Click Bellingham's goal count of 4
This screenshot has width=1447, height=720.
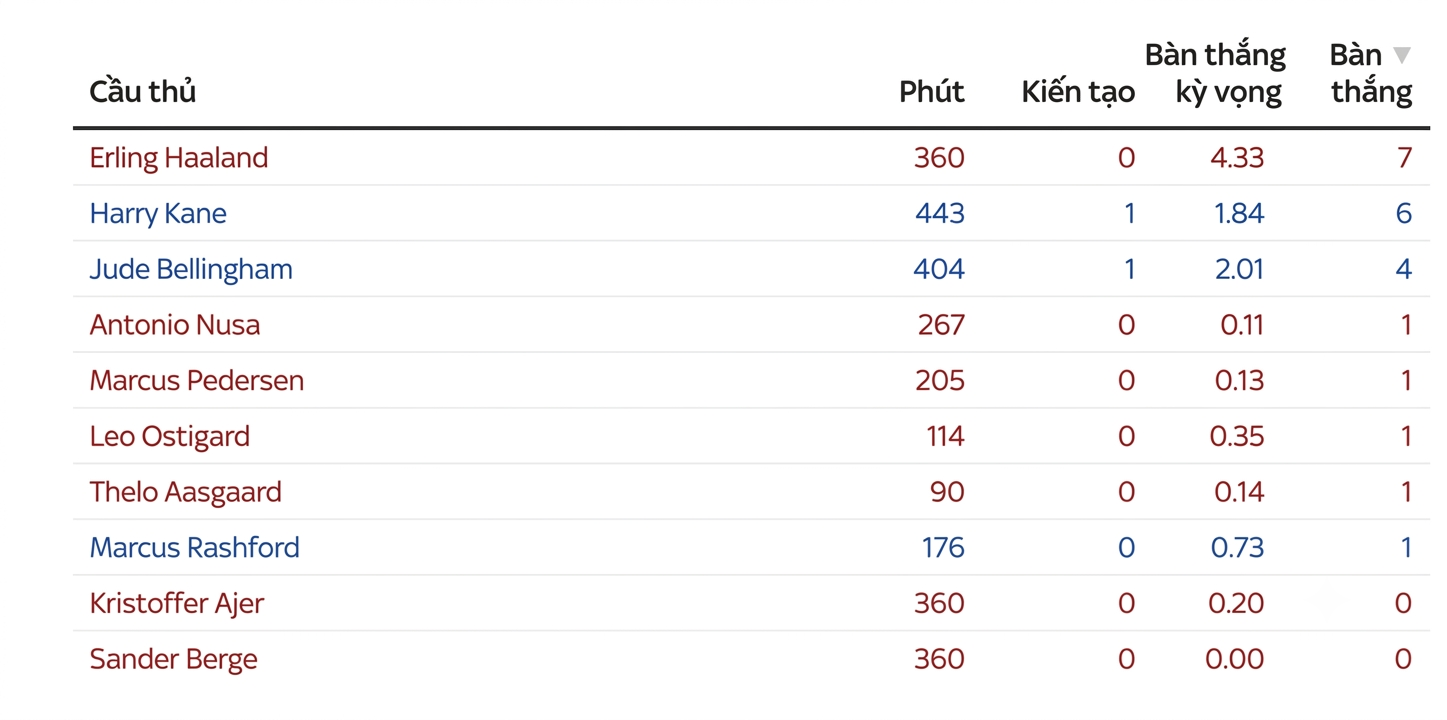1404,270
